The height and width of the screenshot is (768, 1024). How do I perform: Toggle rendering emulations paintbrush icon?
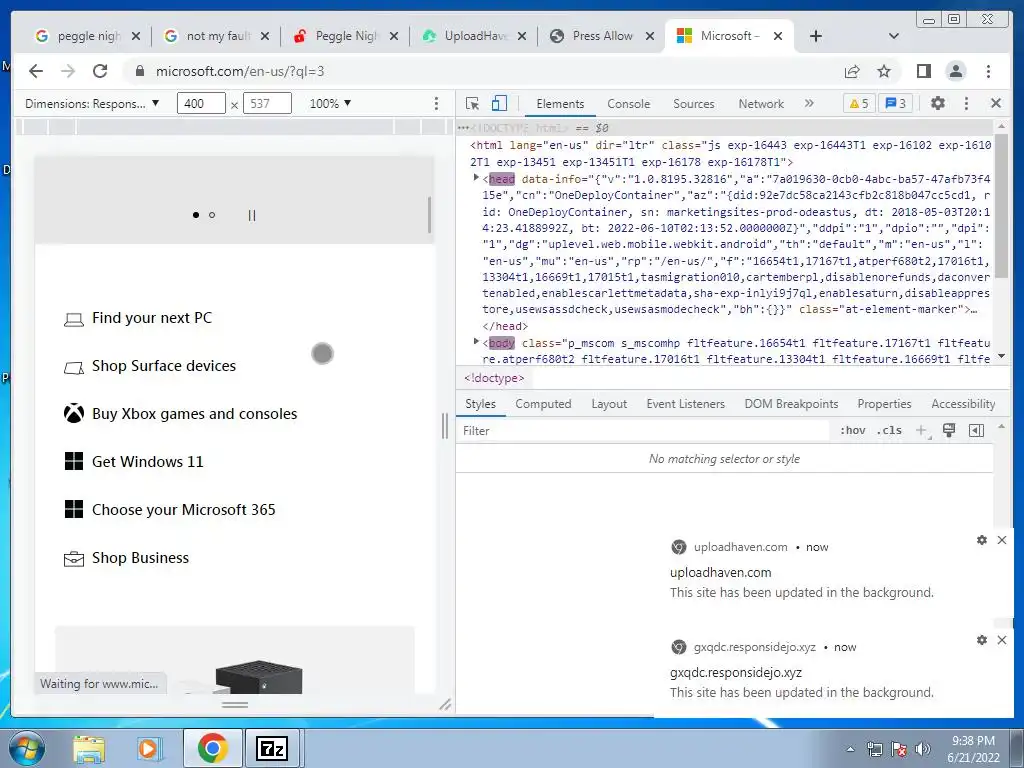tap(949, 430)
